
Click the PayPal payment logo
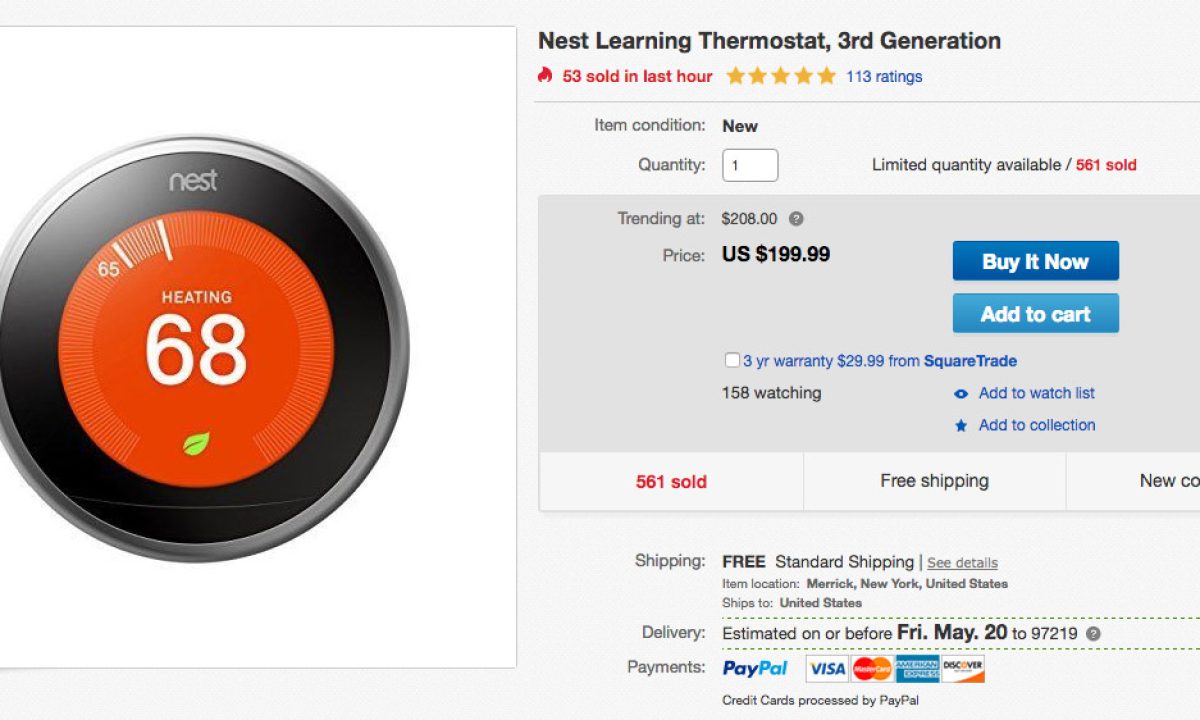point(755,668)
